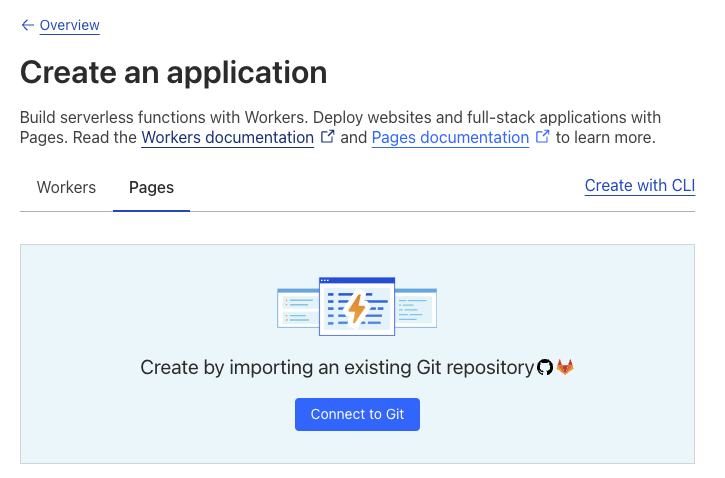Click 'Create by importing an existing Git repository' text

pyautogui.click(x=337, y=368)
